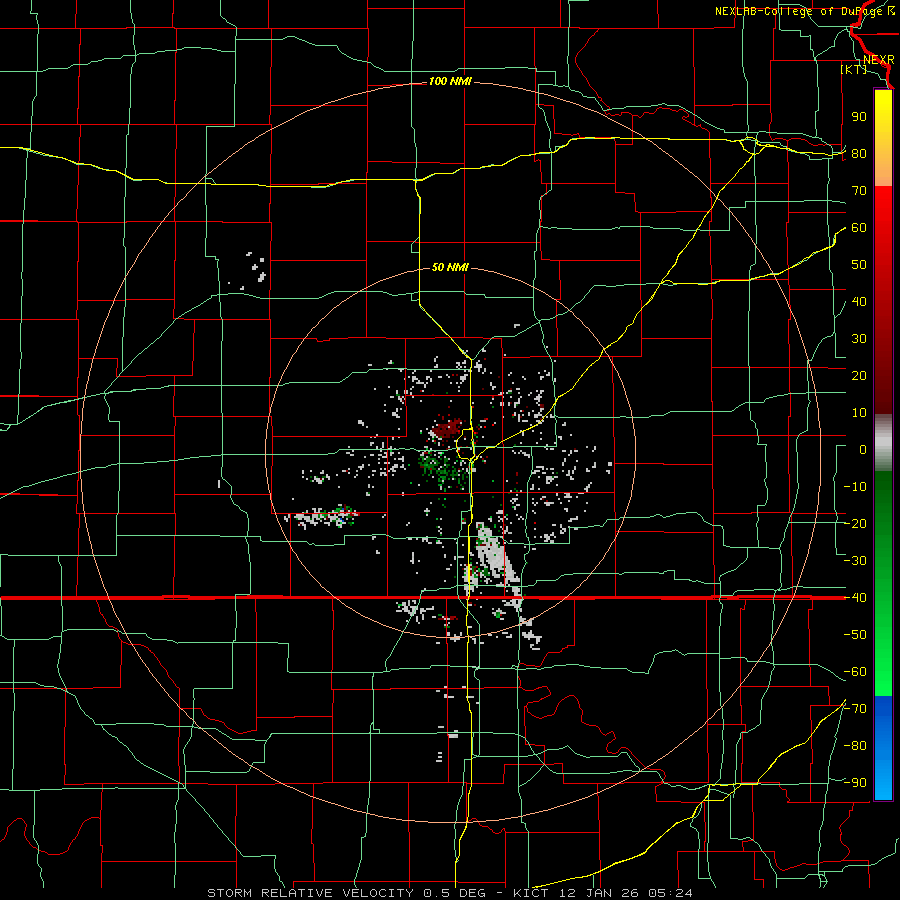Click the dark red outbound velocity patch near radar

448,428
